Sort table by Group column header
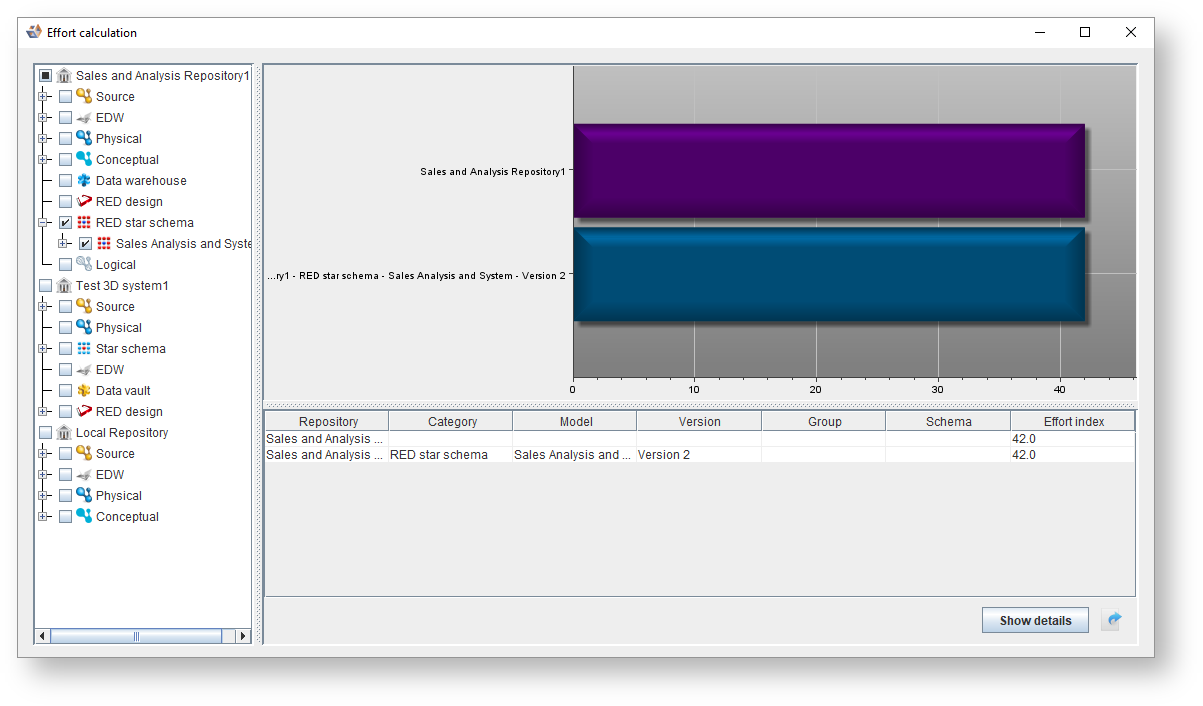 (x=824, y=422)
